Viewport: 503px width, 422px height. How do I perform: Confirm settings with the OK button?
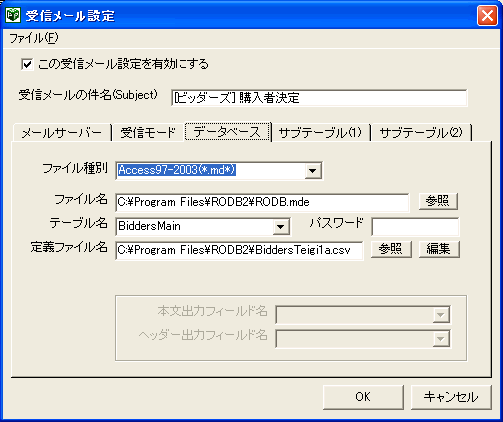[x=363, y=397]
